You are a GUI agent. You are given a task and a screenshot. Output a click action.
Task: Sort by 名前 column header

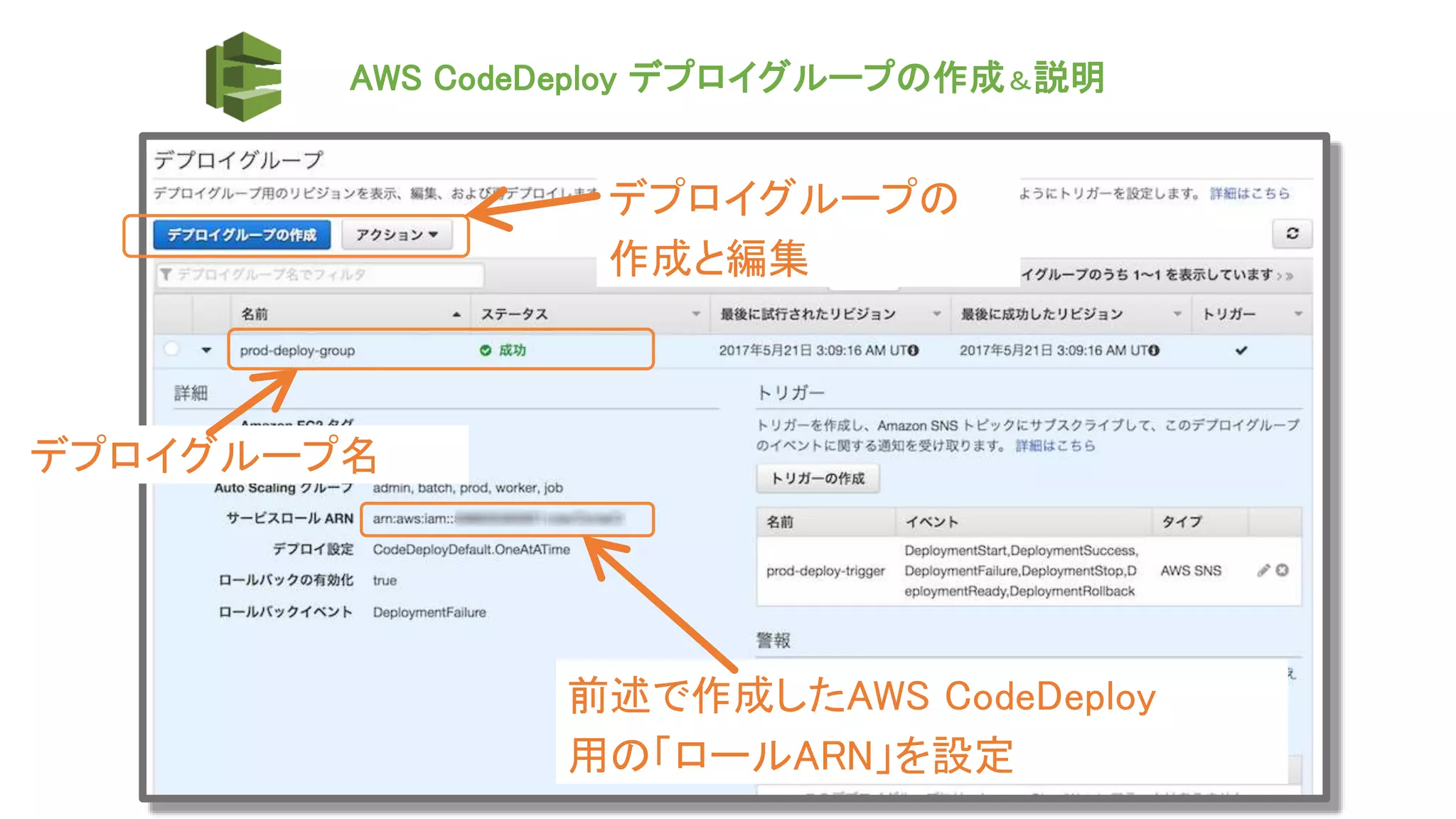350,314
